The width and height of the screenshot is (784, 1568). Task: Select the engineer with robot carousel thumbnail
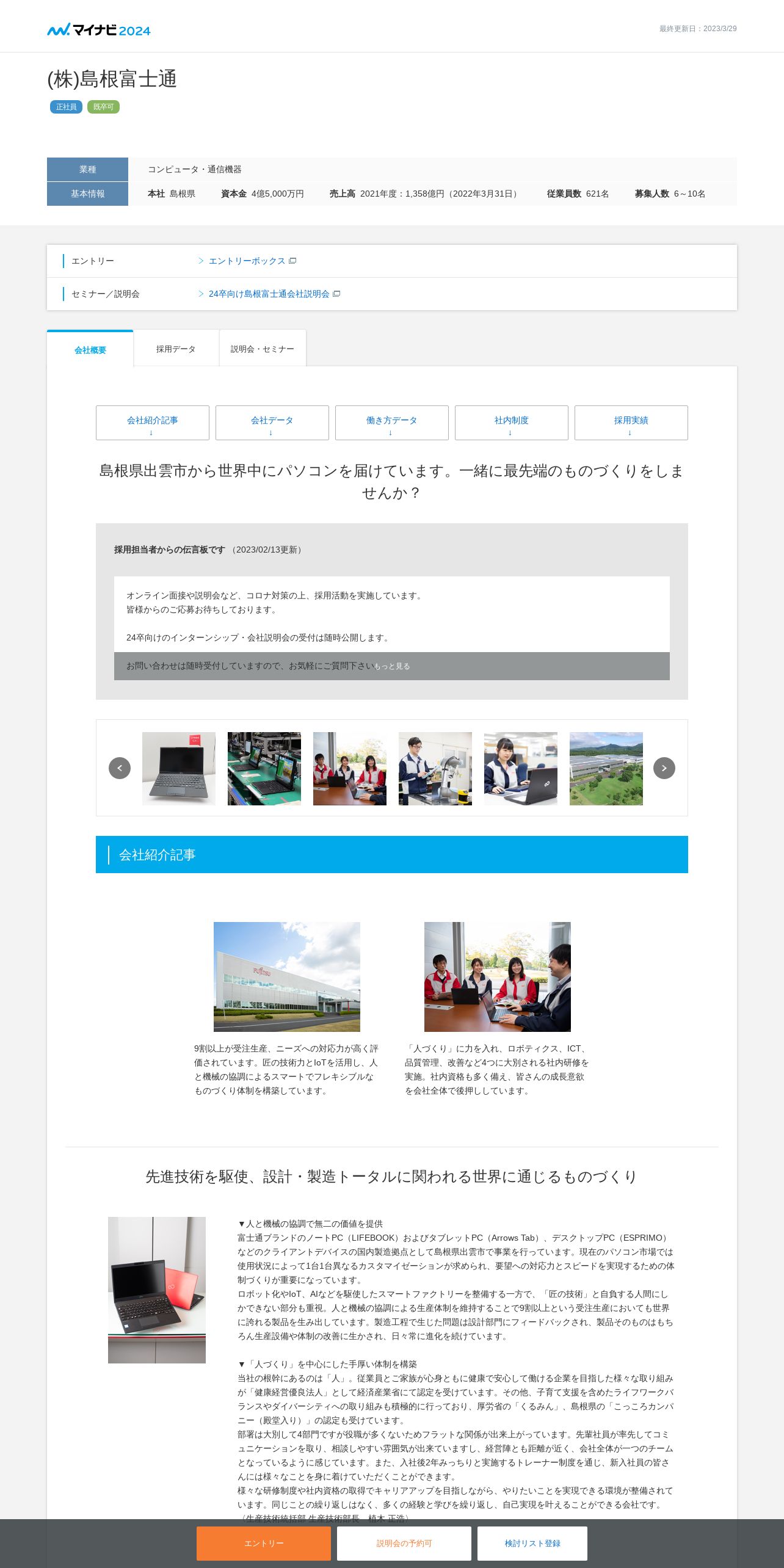pos(435,768)
